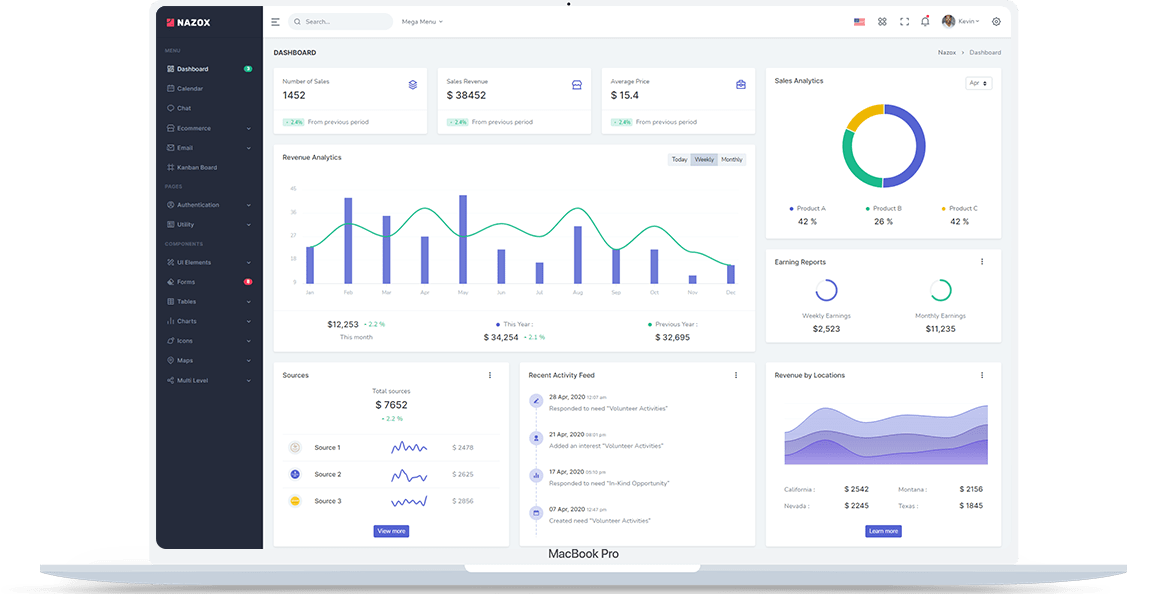Click the Source 2 icon
The width and height of the screenshot is (1175, 594).
(295, 474)
